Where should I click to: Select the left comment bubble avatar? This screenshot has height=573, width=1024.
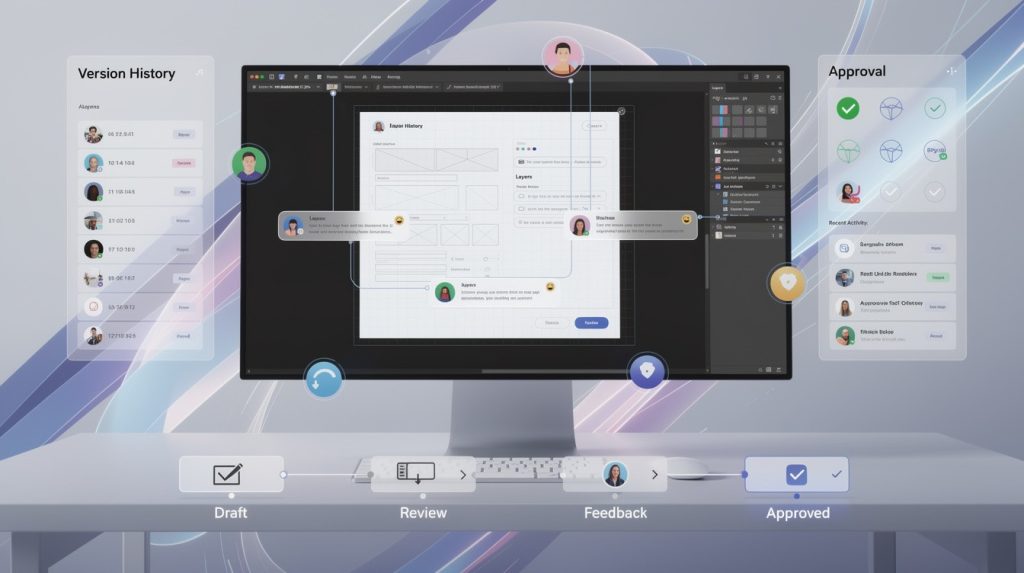(293, 226)
